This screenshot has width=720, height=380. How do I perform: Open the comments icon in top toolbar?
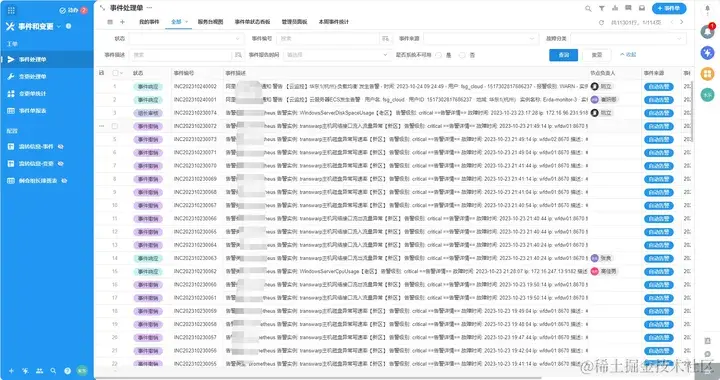tap(628, 8)
